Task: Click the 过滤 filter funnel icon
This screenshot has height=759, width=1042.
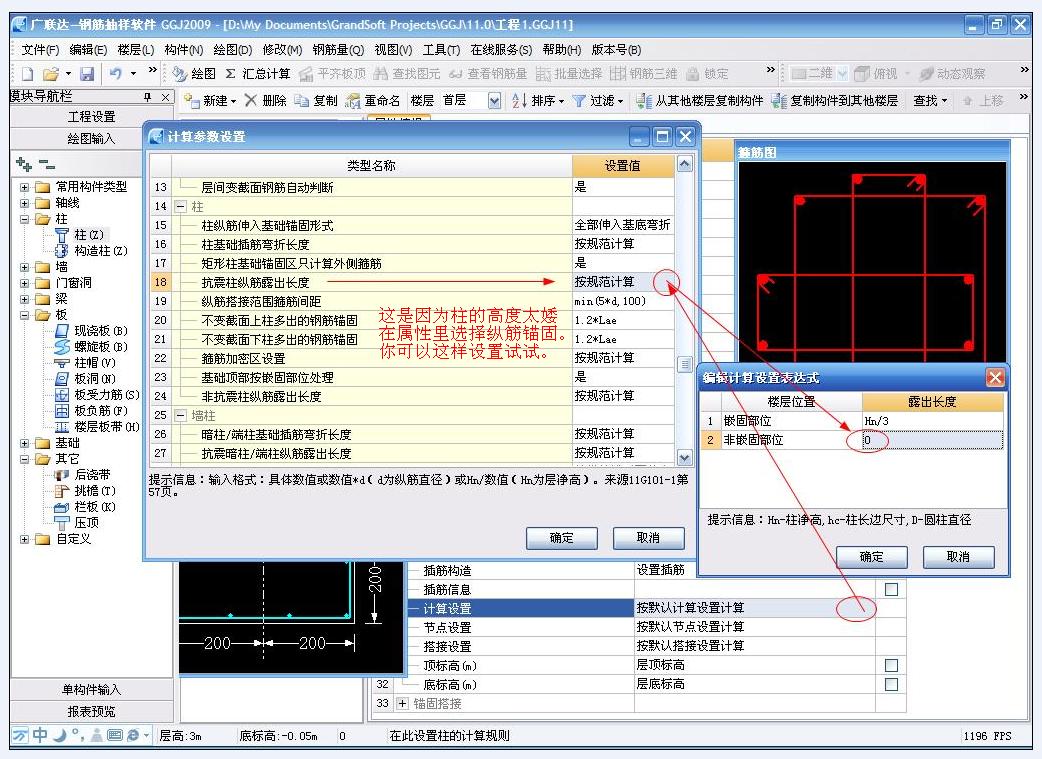Action: point(579,101)
